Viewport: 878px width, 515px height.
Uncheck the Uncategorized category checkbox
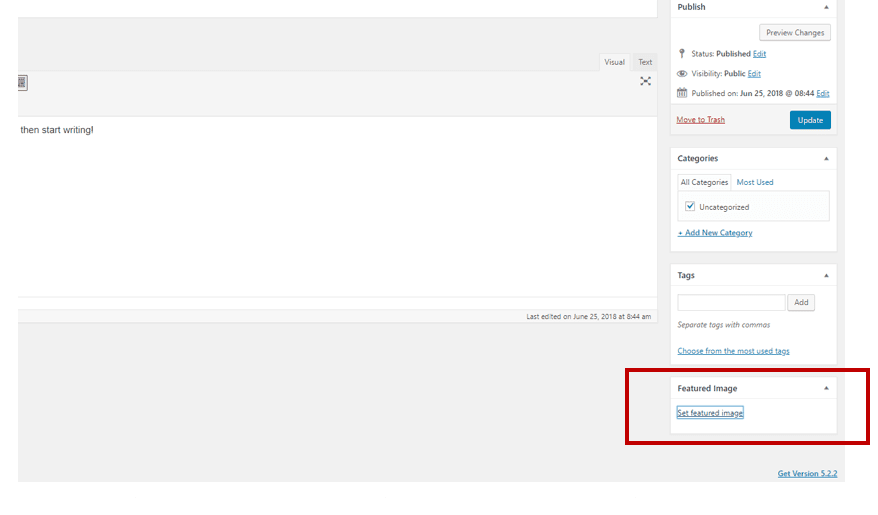(x=690, y=206)
